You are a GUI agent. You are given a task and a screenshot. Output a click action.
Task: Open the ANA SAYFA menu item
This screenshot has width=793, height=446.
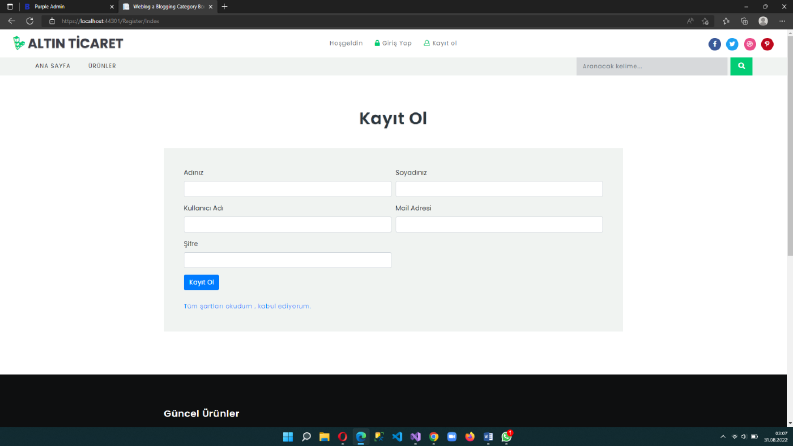[53, 66]
